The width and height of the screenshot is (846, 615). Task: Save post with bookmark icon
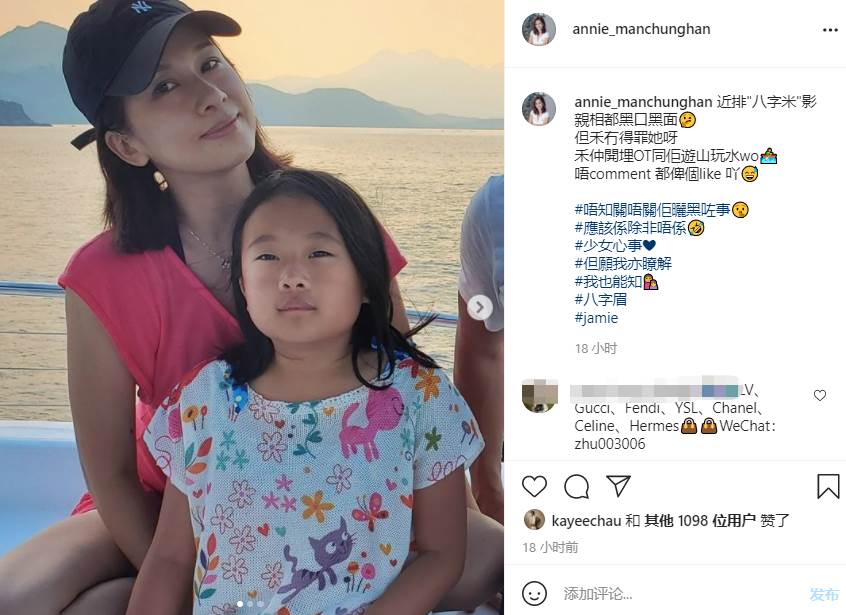pos(828,486)
